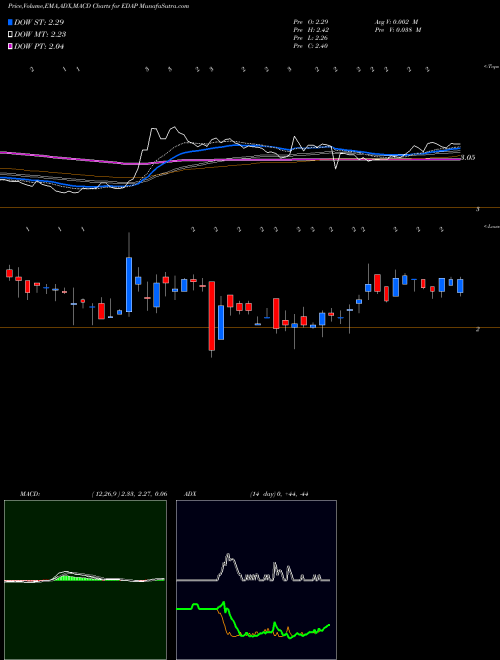Screen dimensions: 500x660
Task: Click the blue DOW ST legend swatch
Action: [10, 22]
